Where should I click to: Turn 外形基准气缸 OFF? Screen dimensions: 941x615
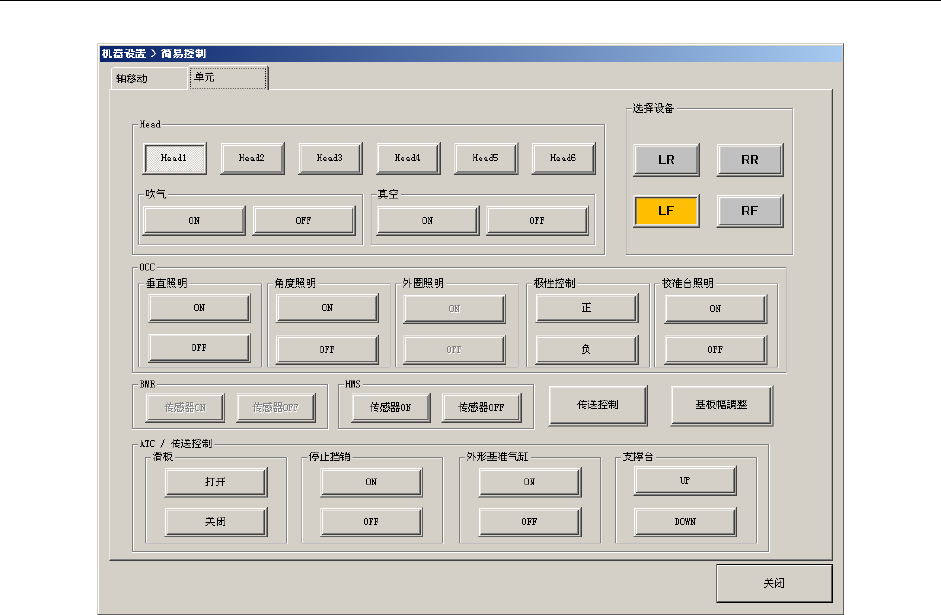tap(530, 522)
